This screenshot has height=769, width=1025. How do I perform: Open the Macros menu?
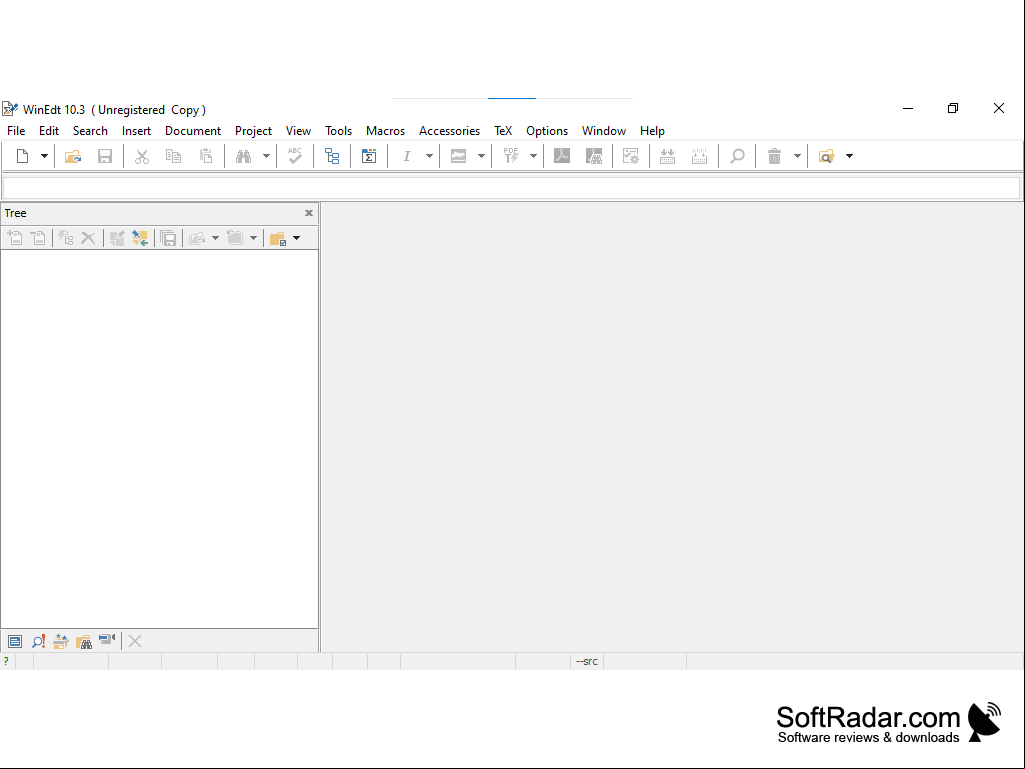[x=386, y=131]
